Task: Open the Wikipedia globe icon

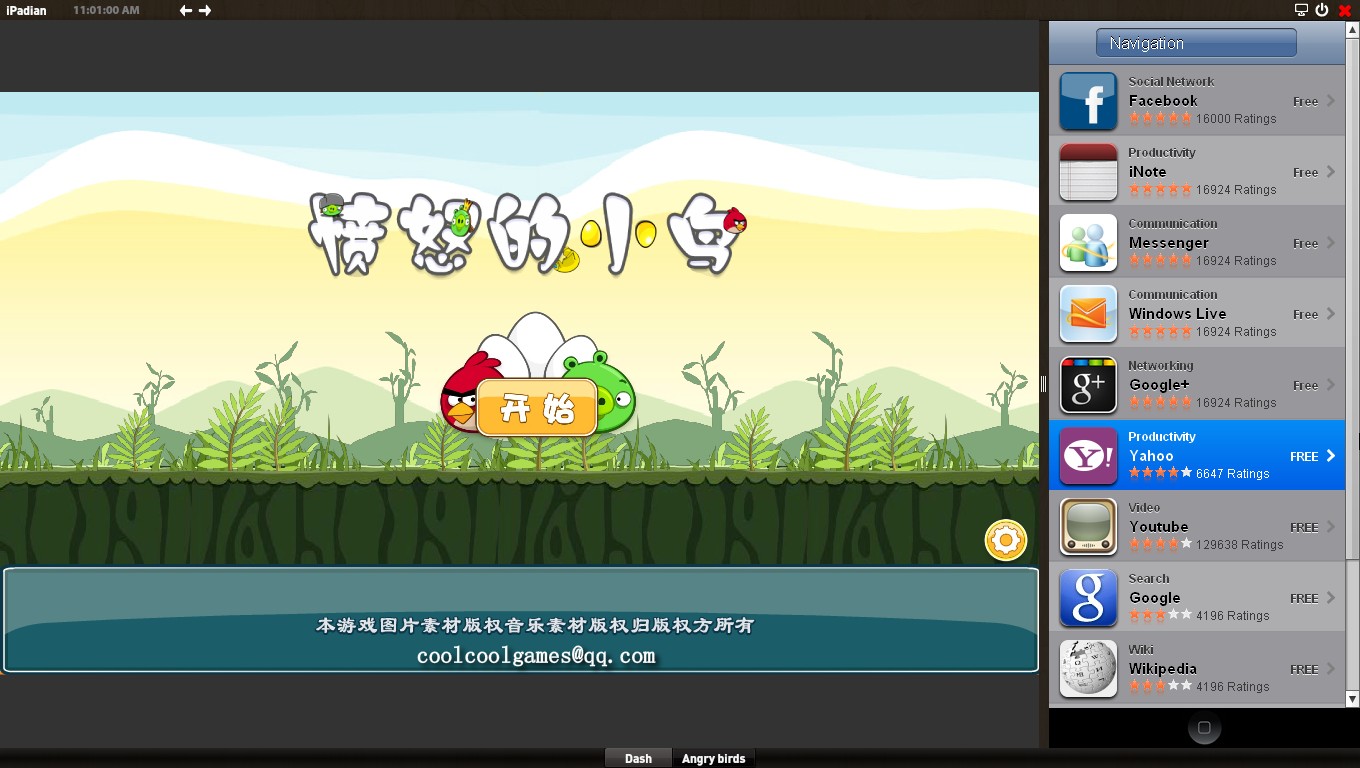Action: pos(1088,669)
